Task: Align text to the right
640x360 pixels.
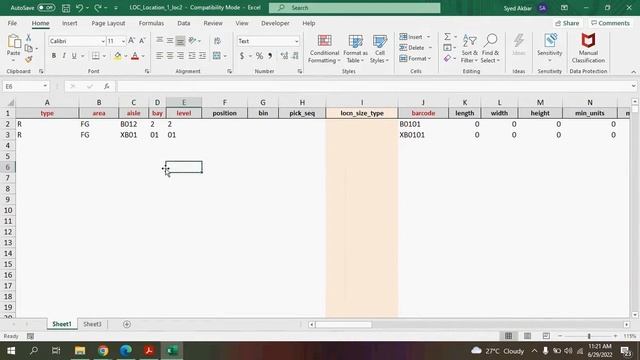Action: 180,56
